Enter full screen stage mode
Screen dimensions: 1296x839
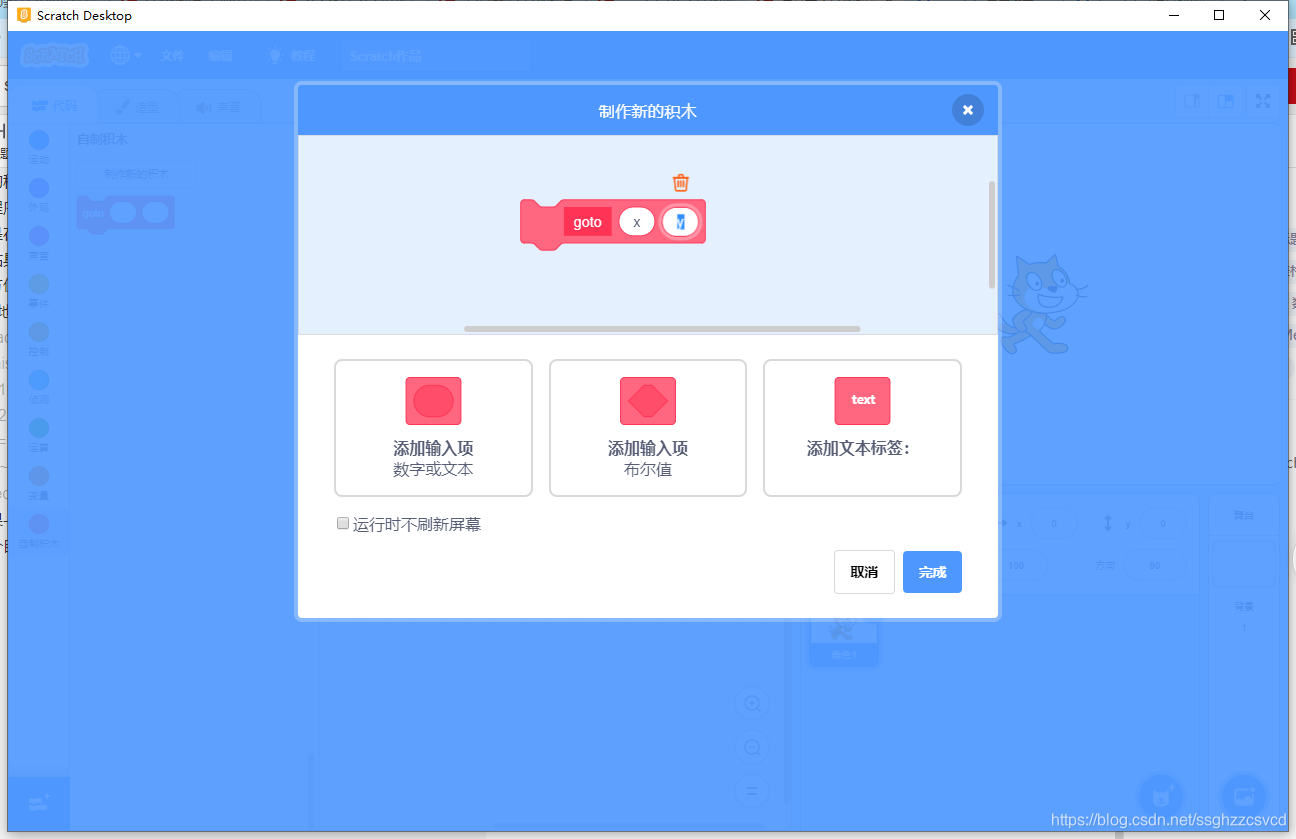(x=1263, y=101)
